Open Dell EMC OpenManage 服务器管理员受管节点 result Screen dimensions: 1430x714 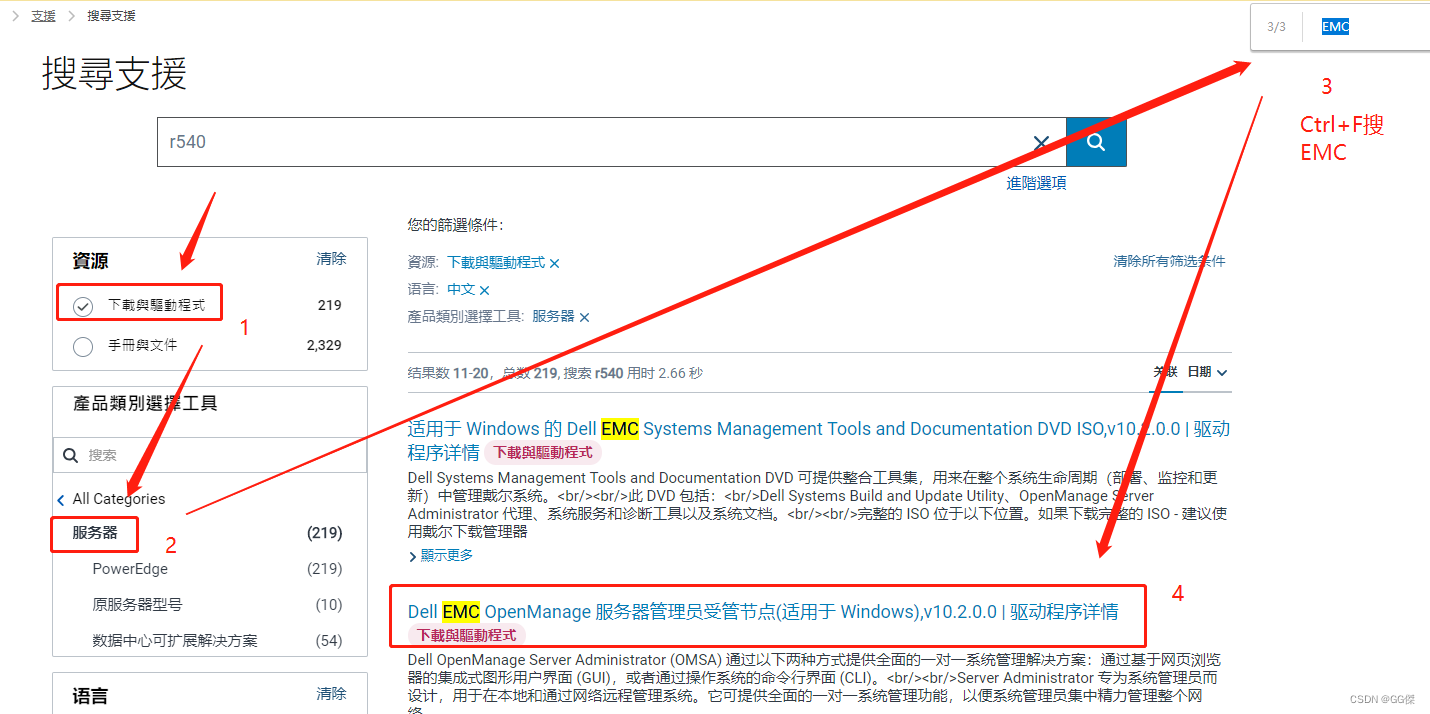[763, 612]
